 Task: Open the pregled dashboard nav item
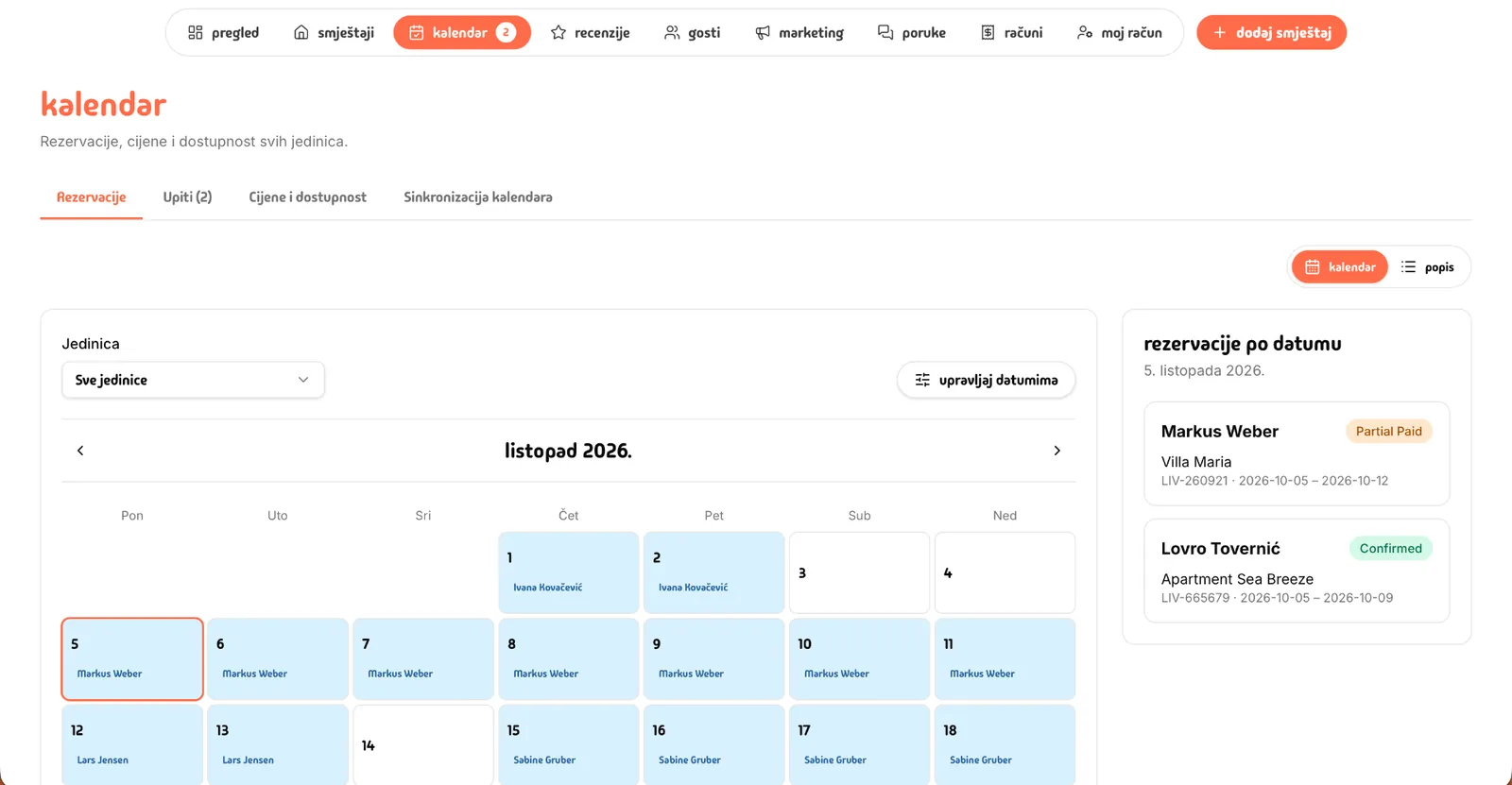[x=223, y=32]
